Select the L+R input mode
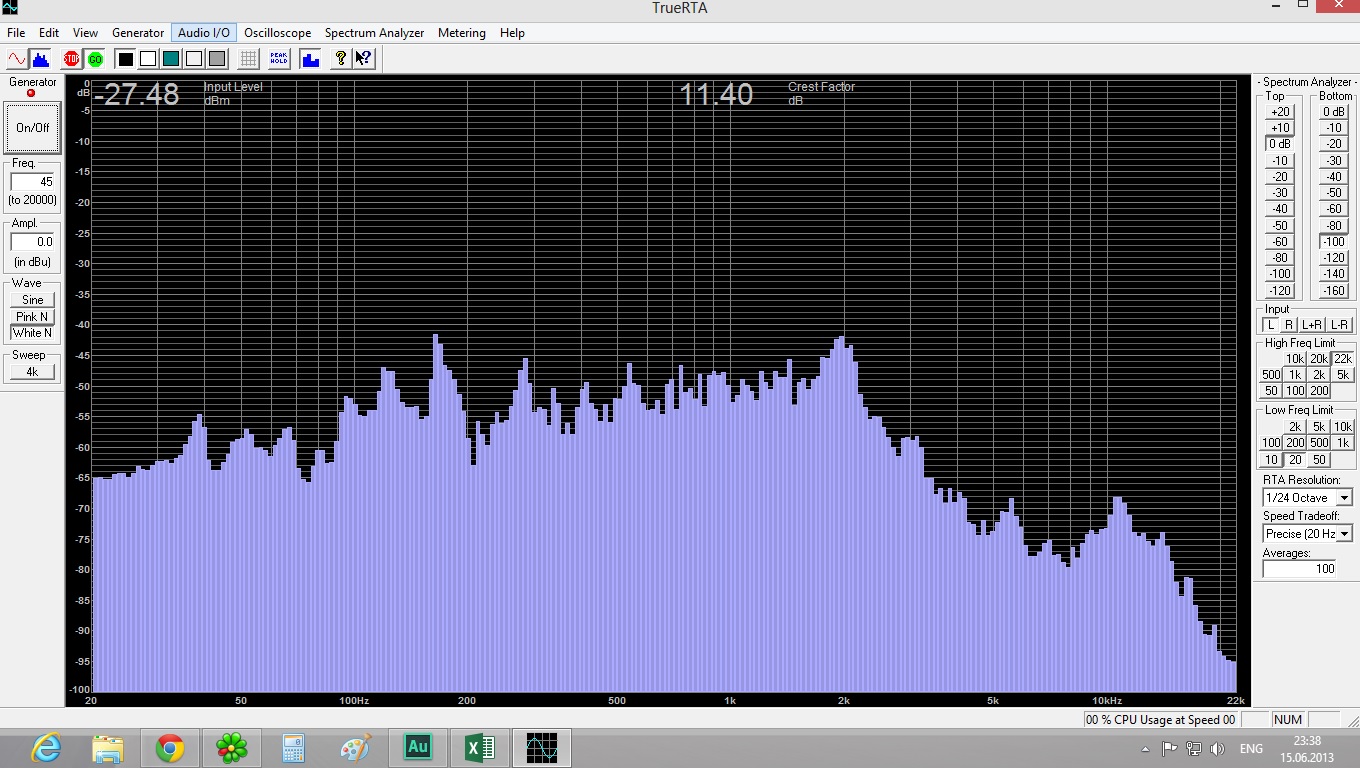Viewport: 1360px width, 768px height. pos(1312,324)
